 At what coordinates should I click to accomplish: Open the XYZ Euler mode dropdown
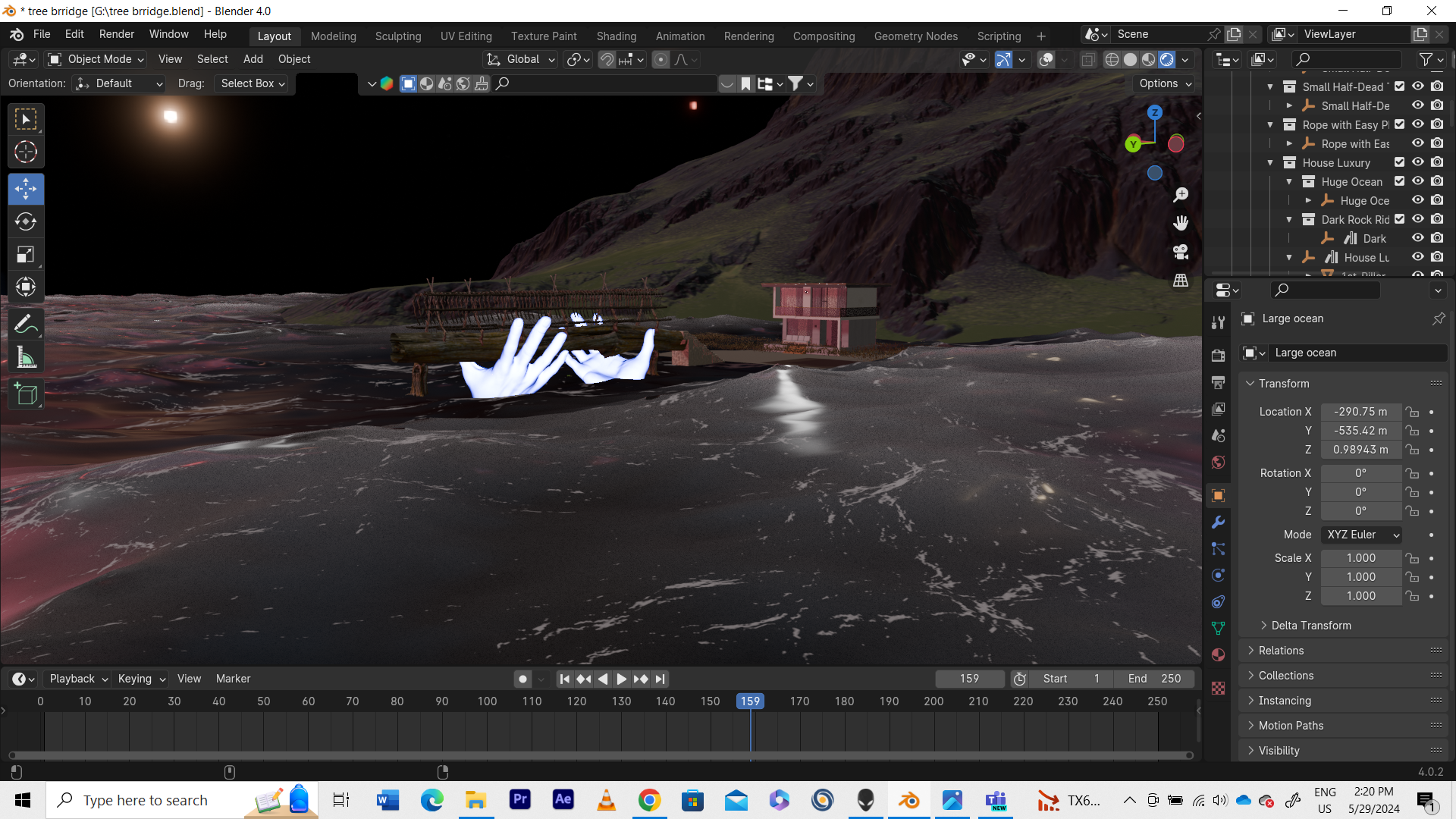click(1362, 535)
